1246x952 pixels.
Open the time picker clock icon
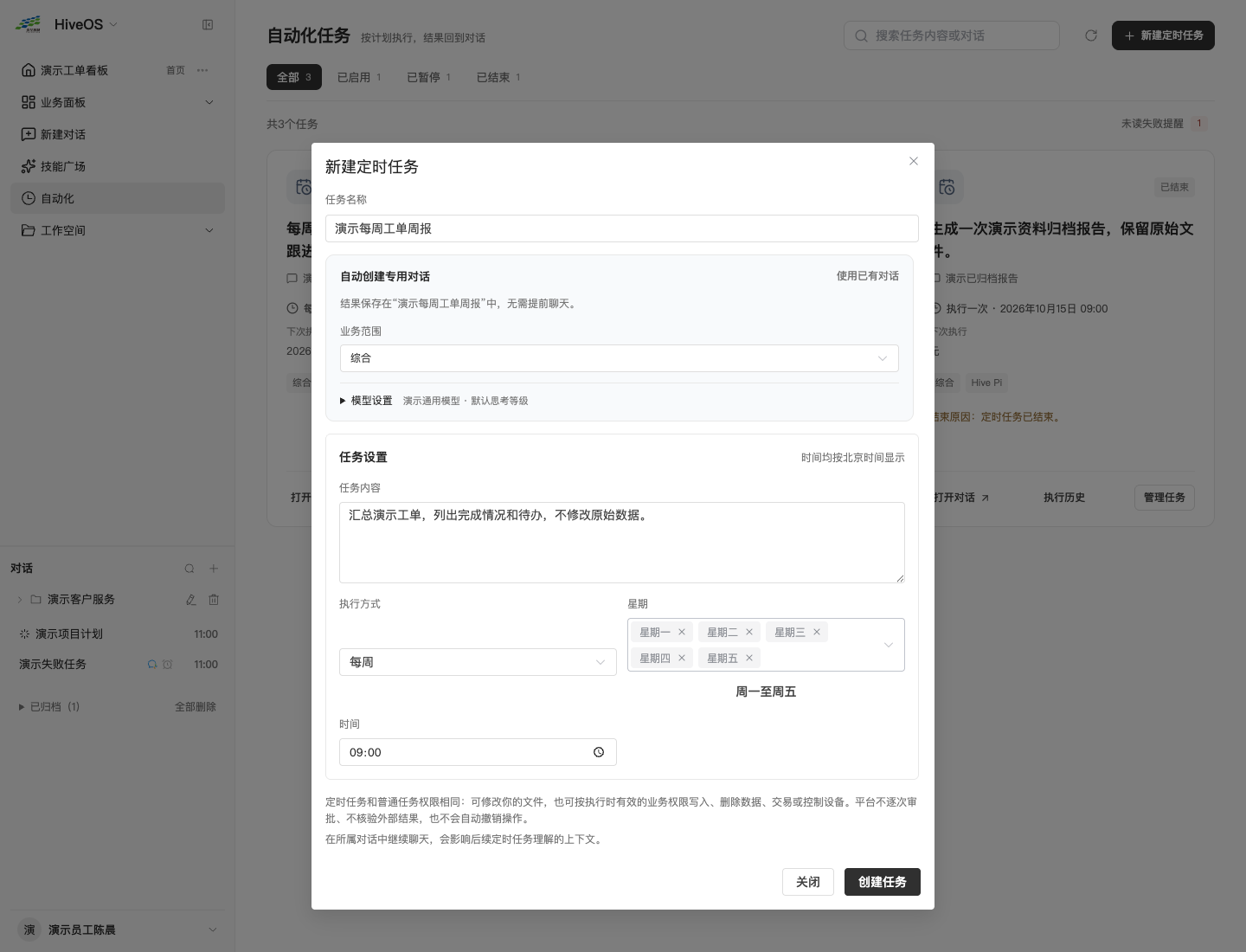coord(599,753)
